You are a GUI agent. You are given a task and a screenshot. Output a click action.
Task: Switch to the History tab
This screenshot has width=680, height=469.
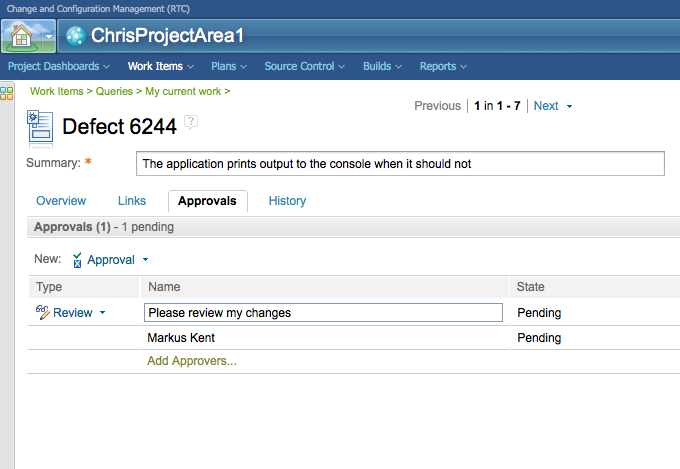pos(287,201)
